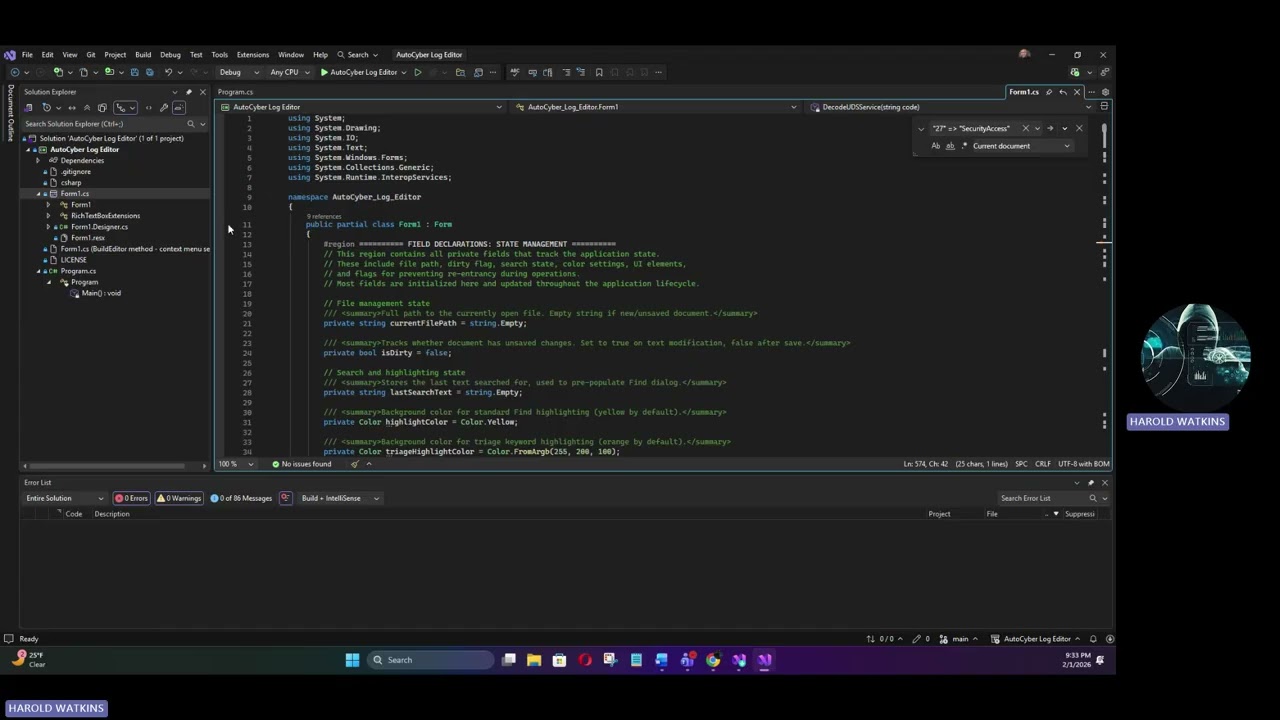Toggle Match case in Find box
The width and height of the screenshot is (1280, 720).
(x=936, y=146)
